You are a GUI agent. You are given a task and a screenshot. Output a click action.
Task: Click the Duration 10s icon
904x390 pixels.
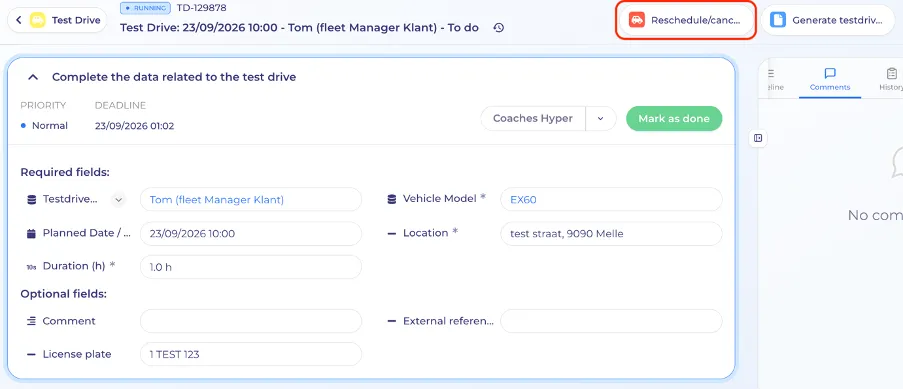(x=31, y=267)
